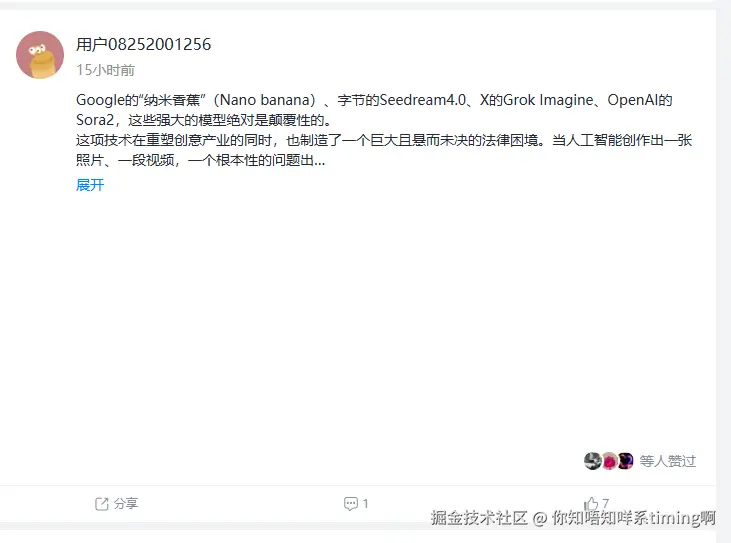Like the post with thumbs-up icon

tap(592, 504)
